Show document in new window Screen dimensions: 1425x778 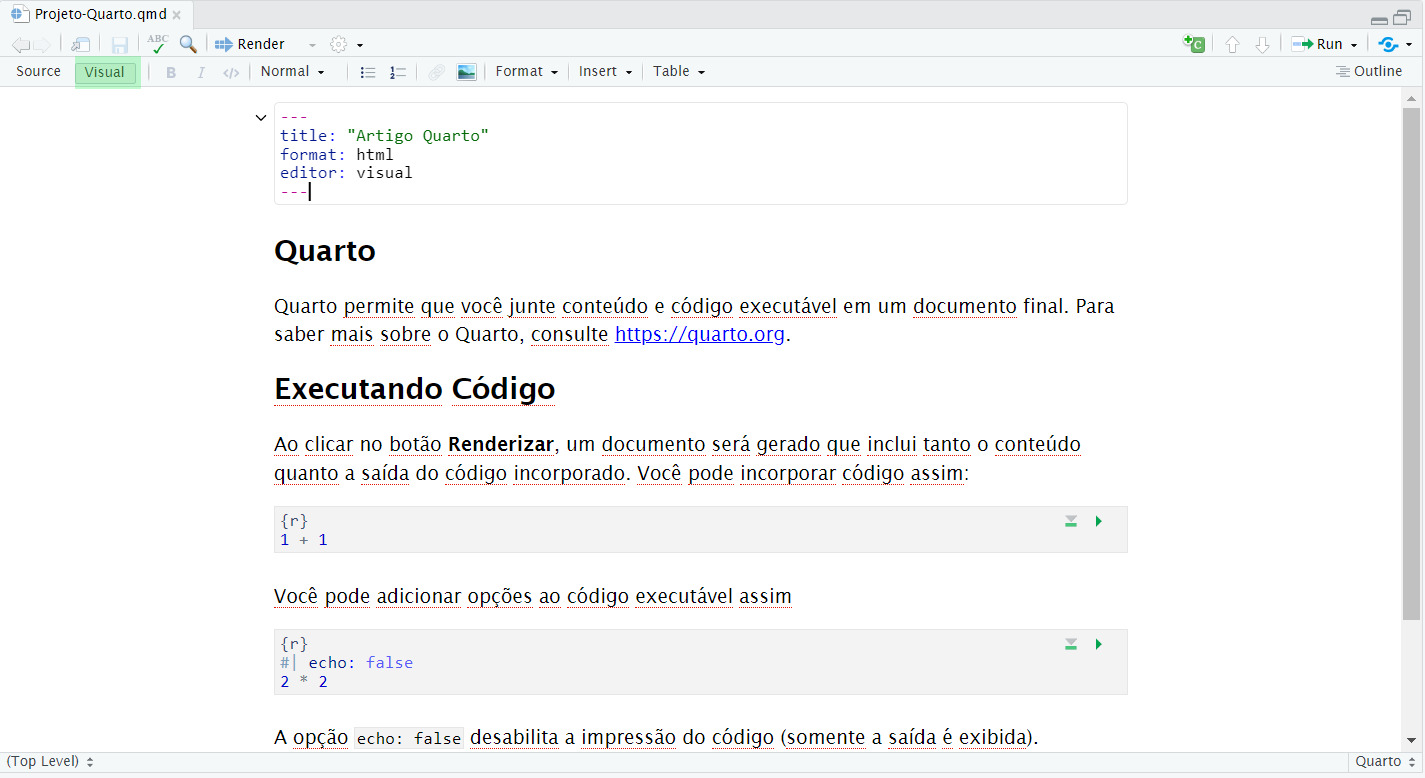tap(81, 45)
